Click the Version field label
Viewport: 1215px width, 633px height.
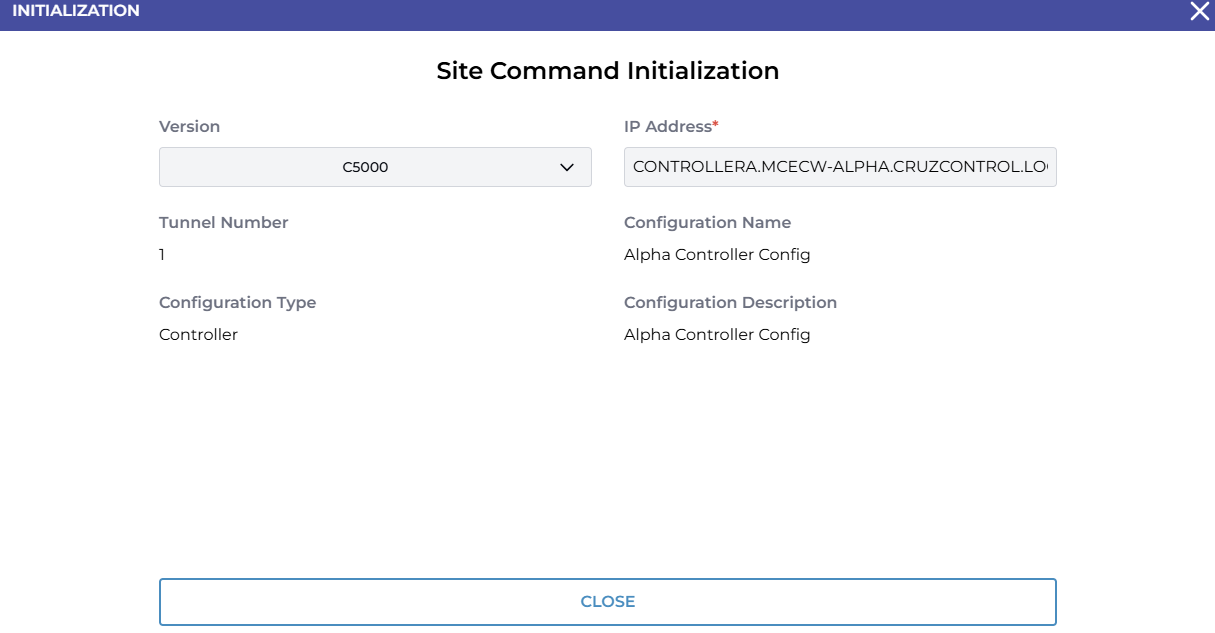point(189,127)
